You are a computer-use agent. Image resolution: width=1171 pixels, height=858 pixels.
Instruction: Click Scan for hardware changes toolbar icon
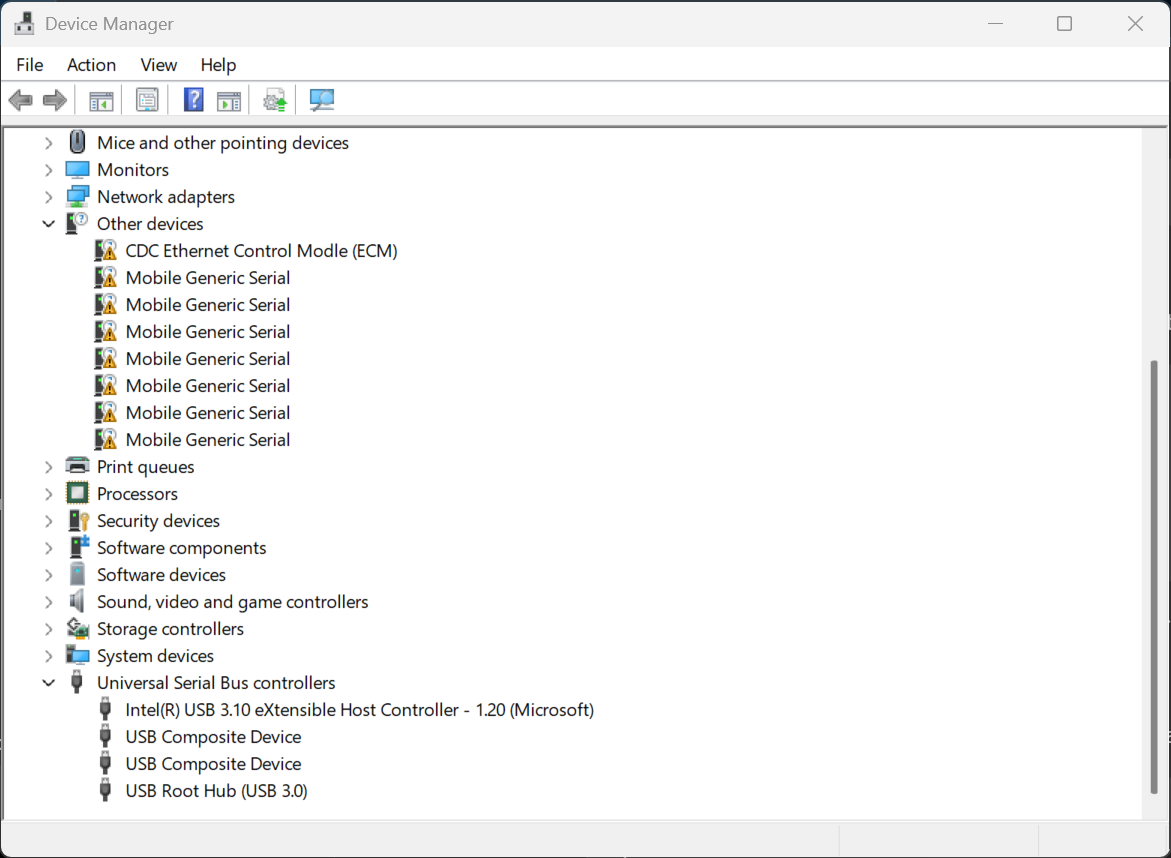coord(322,100)
